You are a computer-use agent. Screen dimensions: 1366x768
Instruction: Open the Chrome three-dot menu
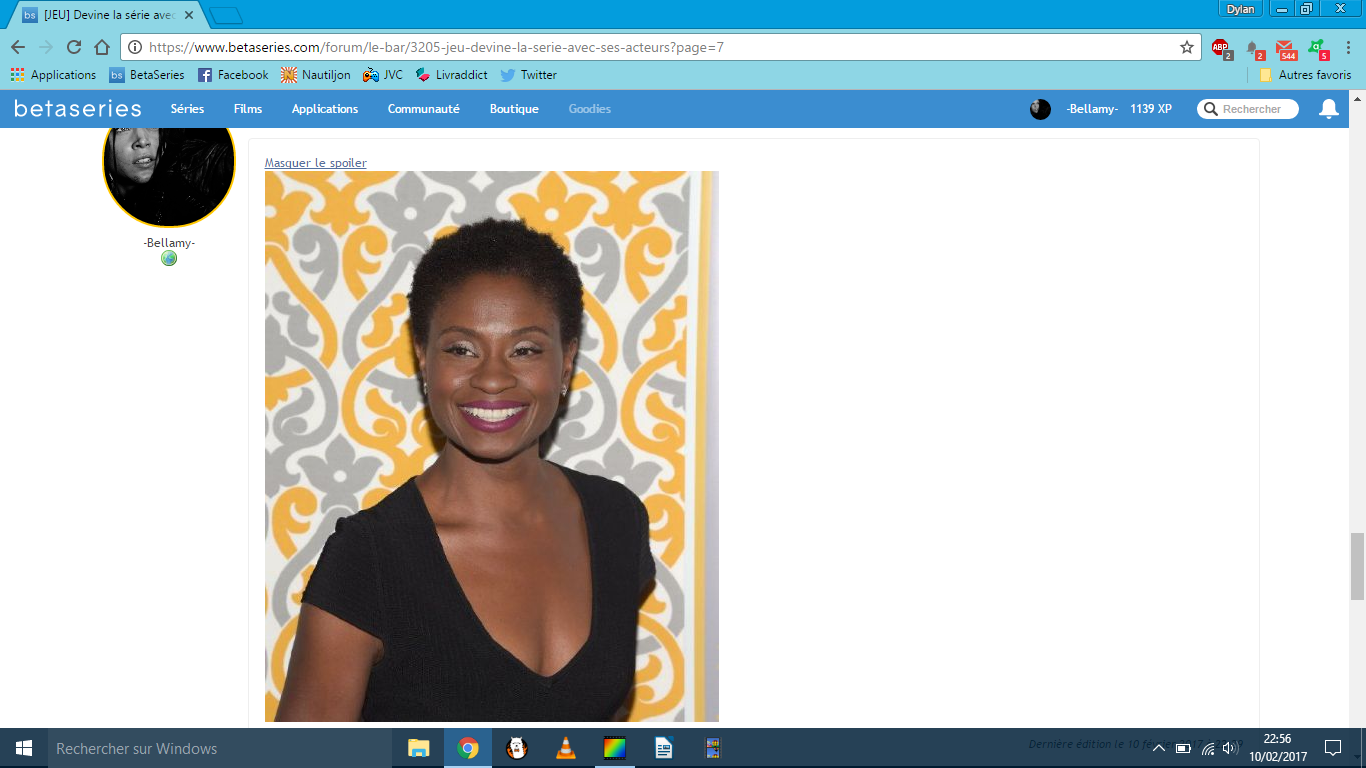point(1349,47)
